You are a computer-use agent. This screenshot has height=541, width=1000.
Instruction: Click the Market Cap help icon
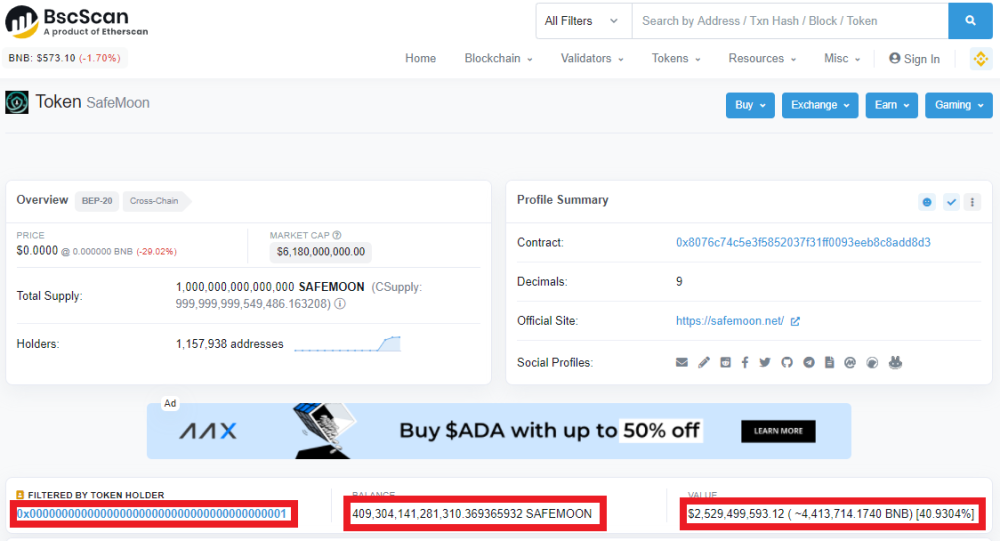click(337, 235)
